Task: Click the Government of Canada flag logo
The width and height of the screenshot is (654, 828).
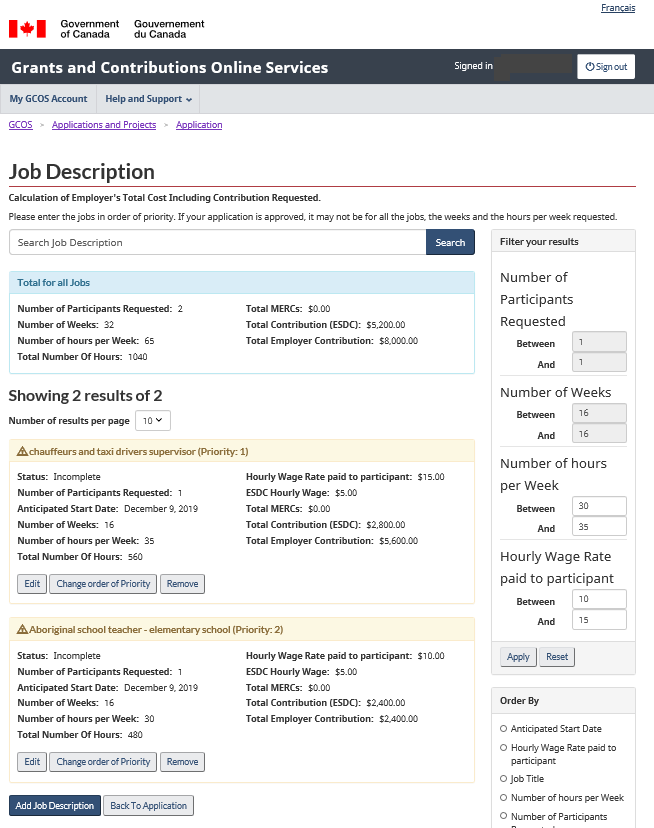Action: point(28,29)
